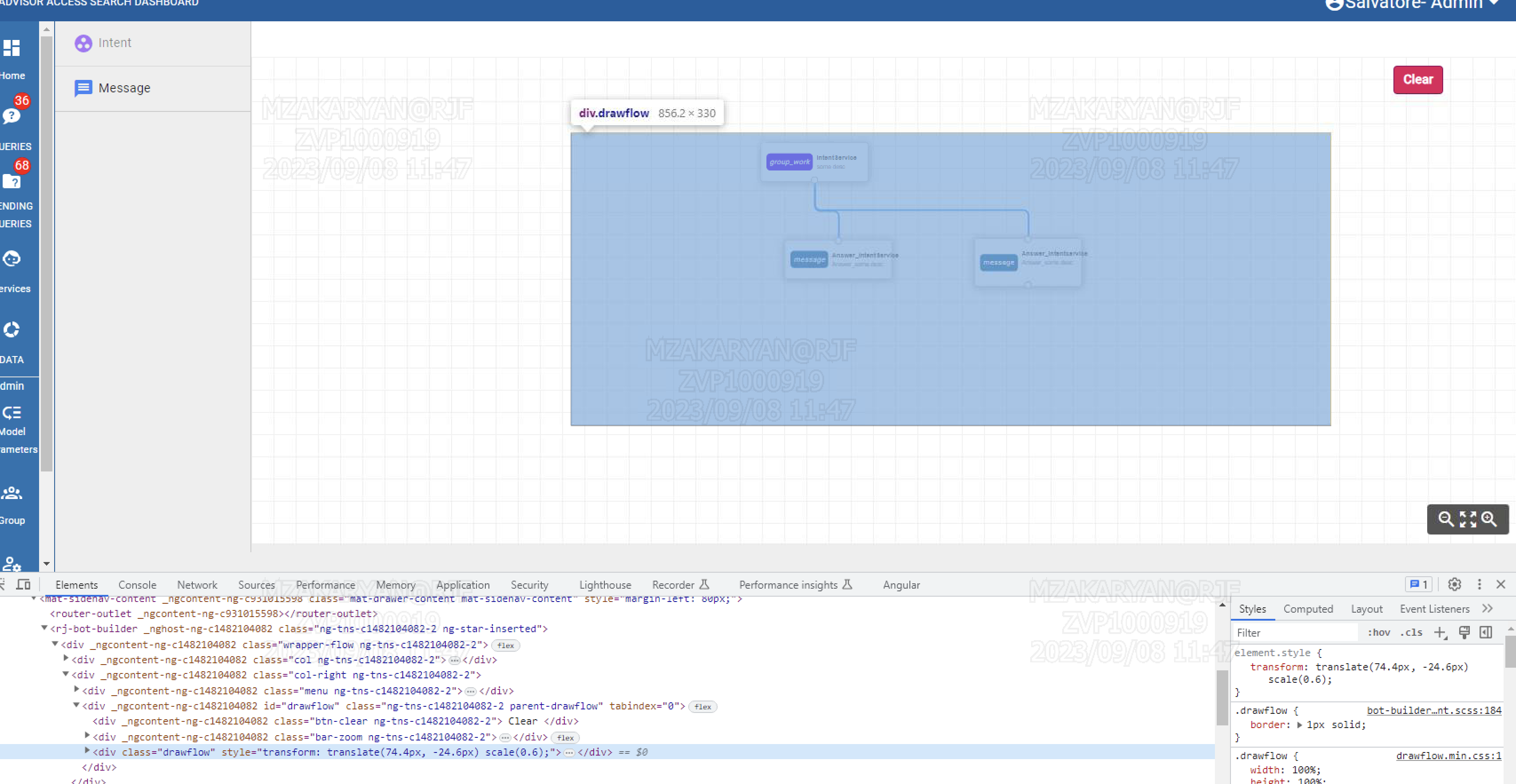Click the Styles filter input field
Screen dimensions: 1516x784
point(1295,632)
